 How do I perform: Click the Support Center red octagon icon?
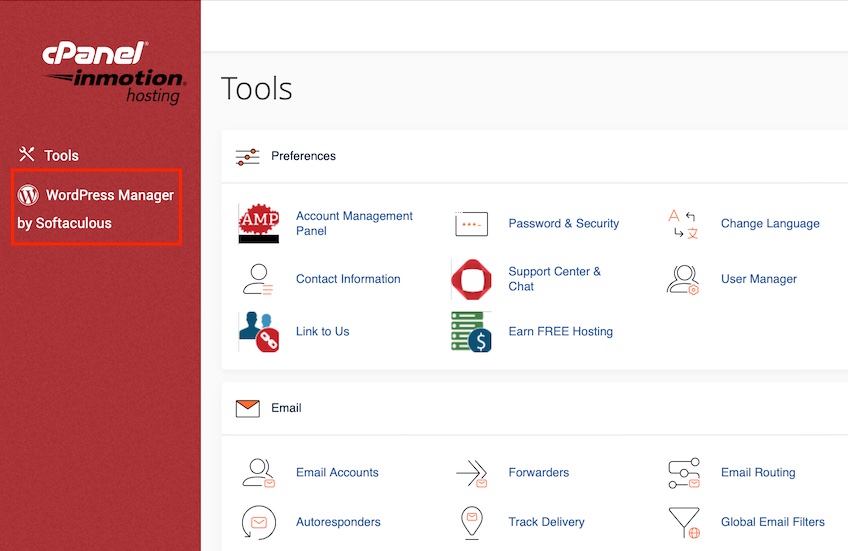[472, 279]
